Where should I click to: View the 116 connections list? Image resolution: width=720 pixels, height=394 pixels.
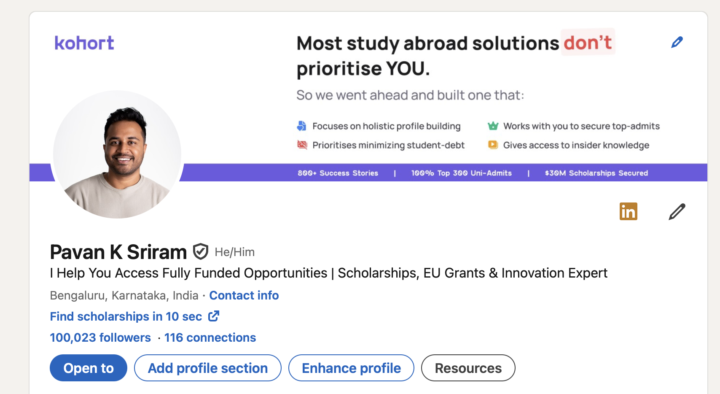[x=210, y=338]
